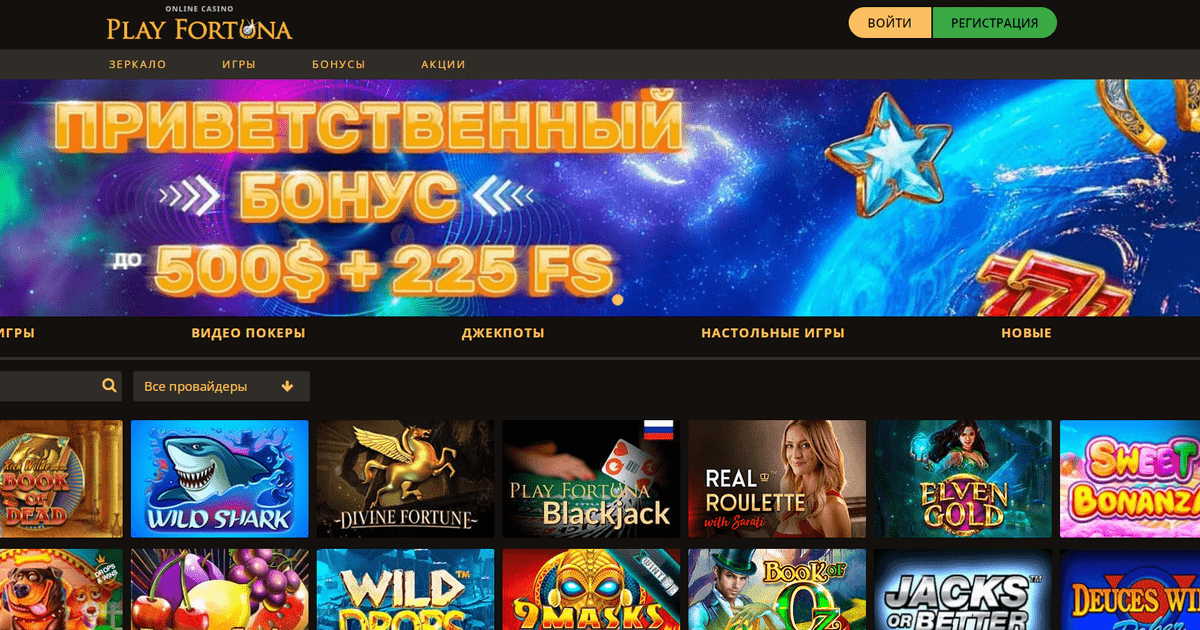Launch Real Roulette with Sarati
This screenshot has width=1200, height=630.
(x=777, y=478)
